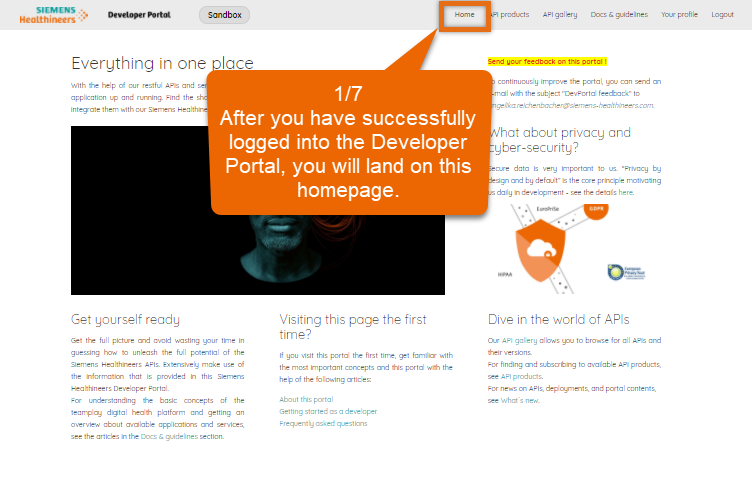The image size is (752, 484).
Task: Log out using the Logout link
Action: [x=722, y=15]
